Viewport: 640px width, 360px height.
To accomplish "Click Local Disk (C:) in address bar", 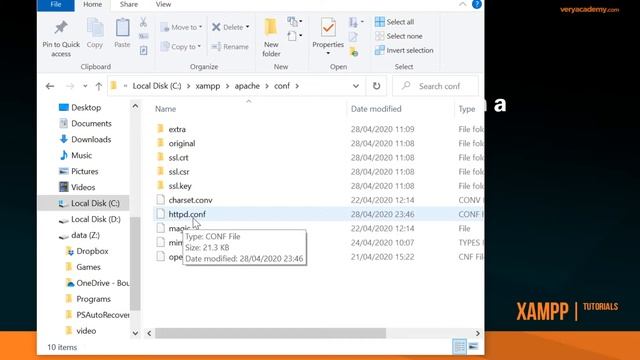I will pos(157,86).
